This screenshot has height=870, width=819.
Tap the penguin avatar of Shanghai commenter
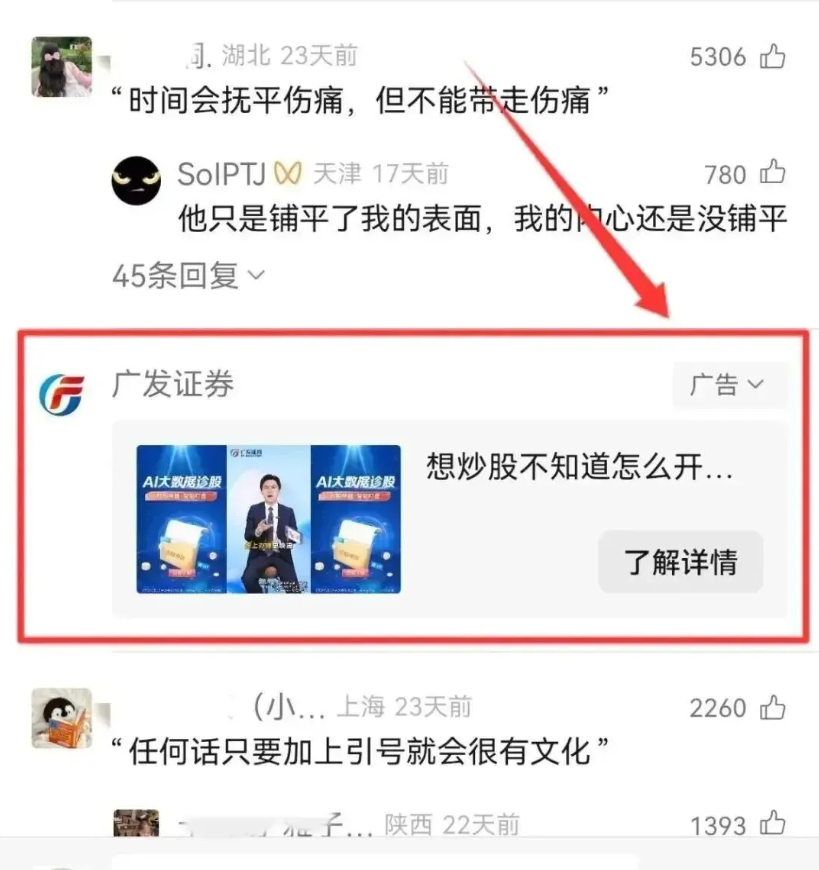pyautogui.click(x=62, y=718)
